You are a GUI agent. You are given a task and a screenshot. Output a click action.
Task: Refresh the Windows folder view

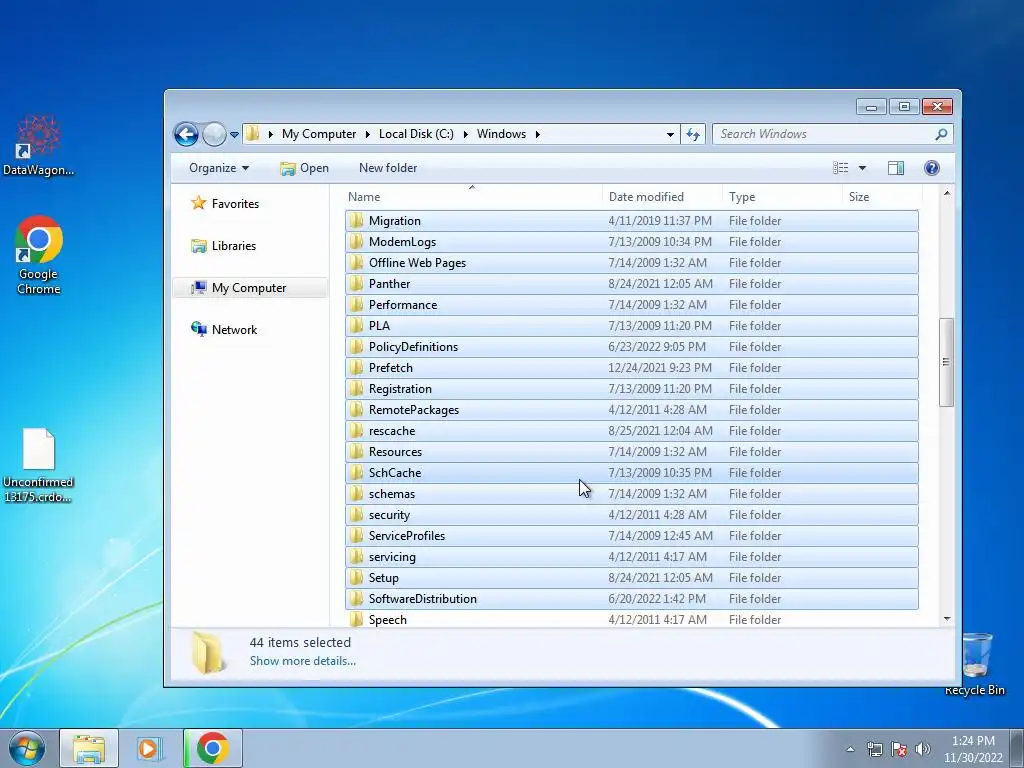pos(693,135)
